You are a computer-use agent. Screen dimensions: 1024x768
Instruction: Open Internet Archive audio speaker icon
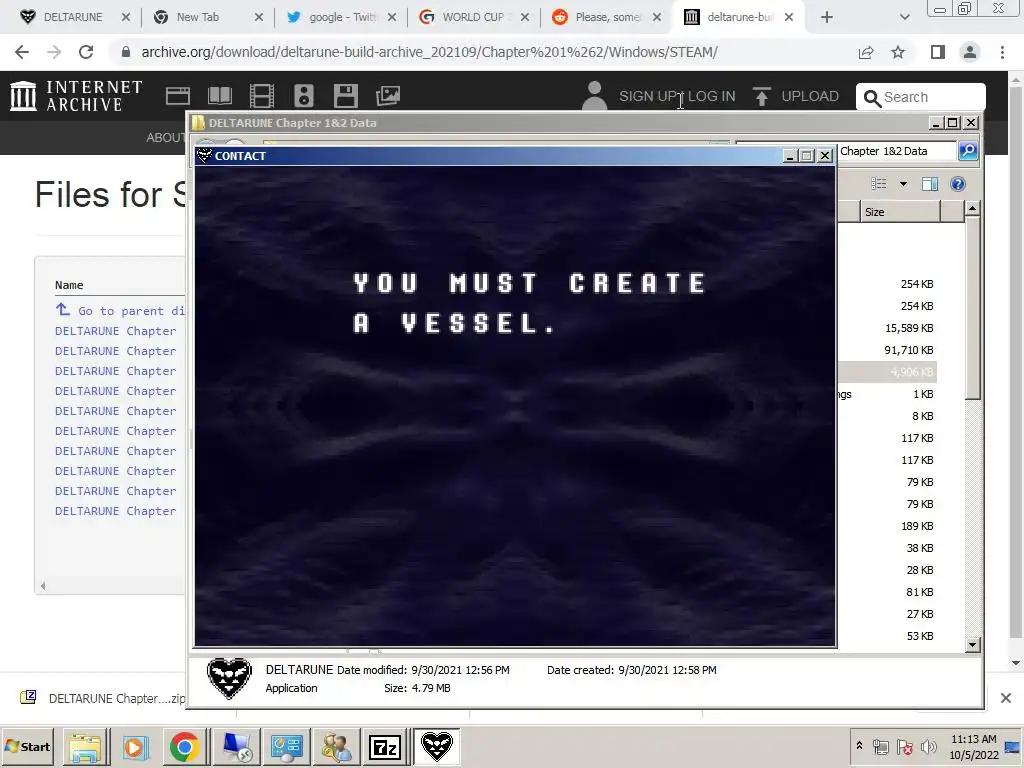[304, 96]
